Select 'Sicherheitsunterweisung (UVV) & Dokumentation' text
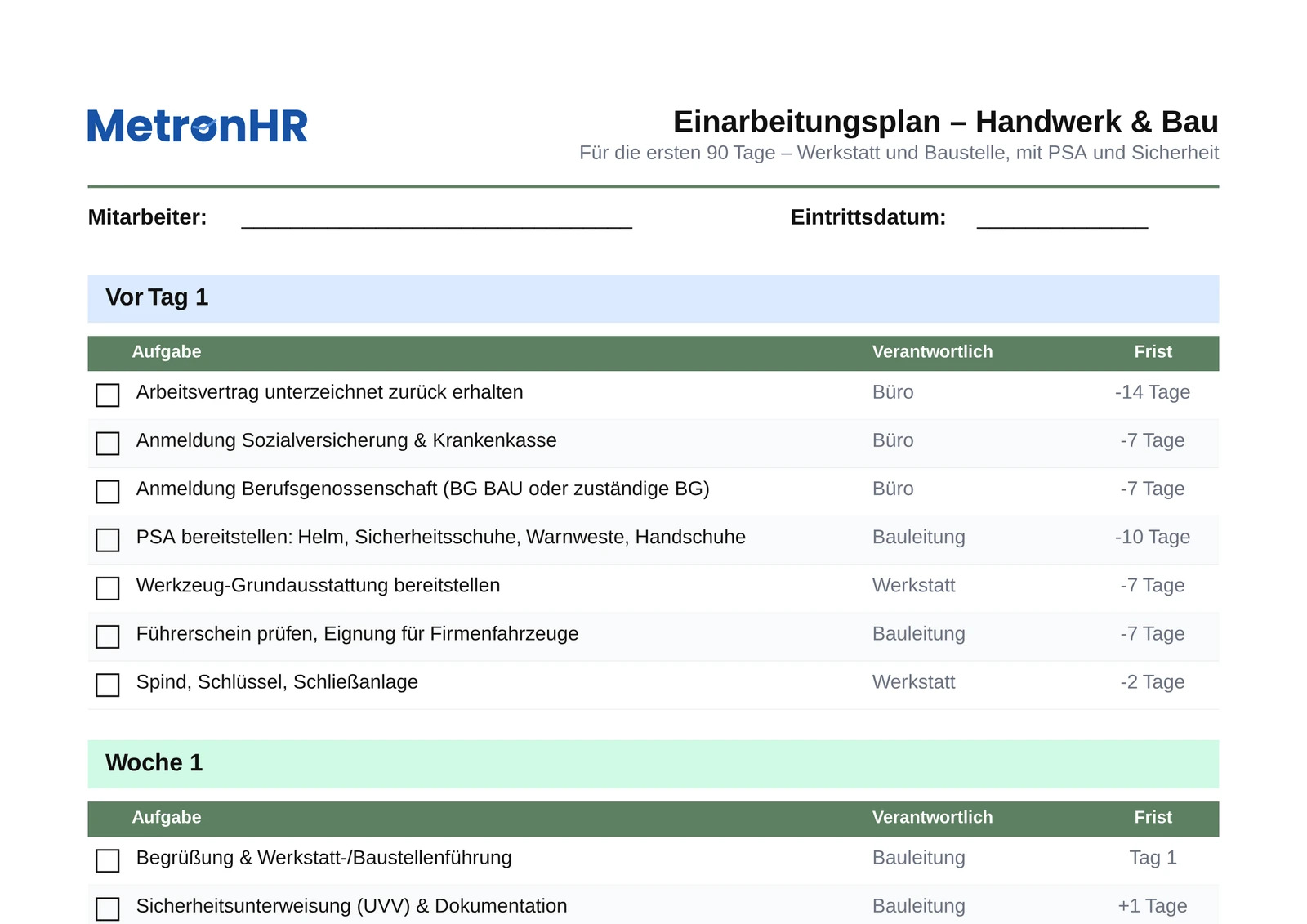Screen dimensions: 1307x924 click(x=352, y=905)
